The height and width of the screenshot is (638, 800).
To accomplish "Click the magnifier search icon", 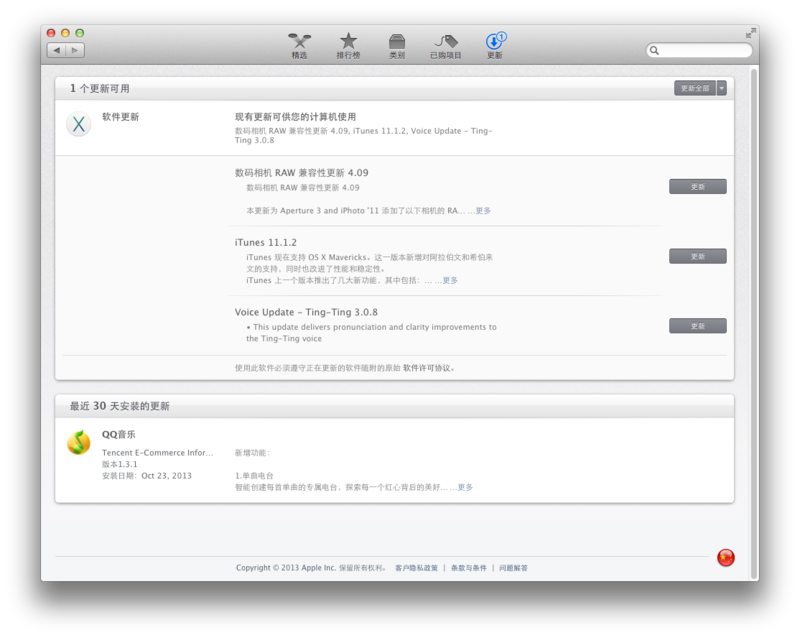I will 654,50.
